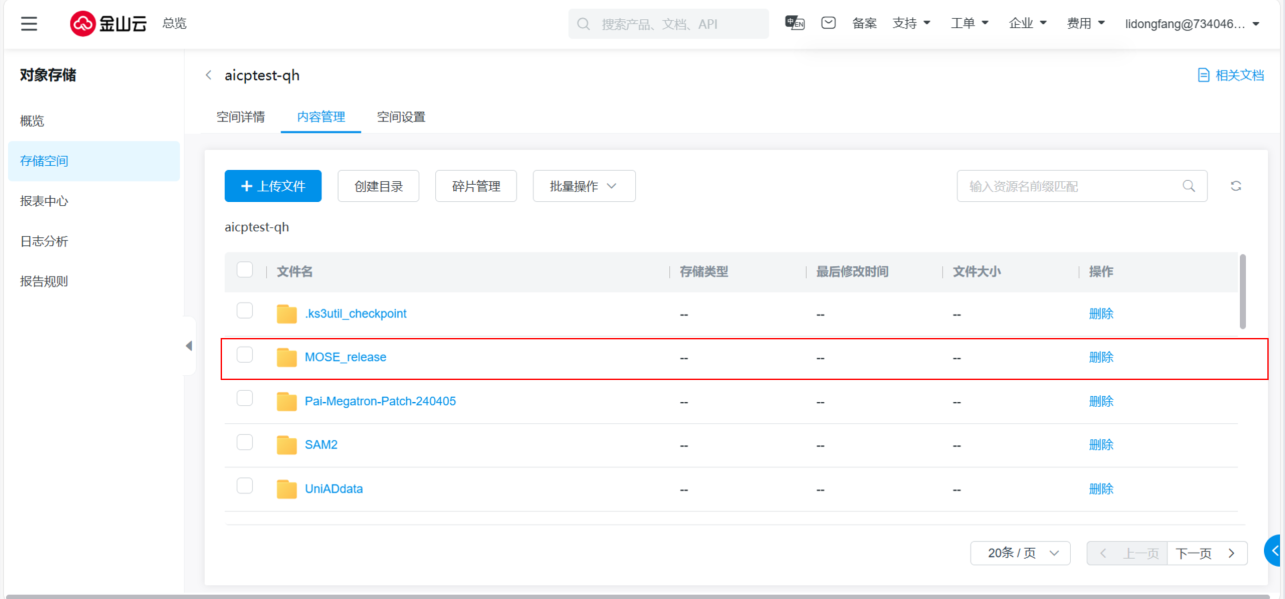Click the refresh list icon

tap(1236, 186)
